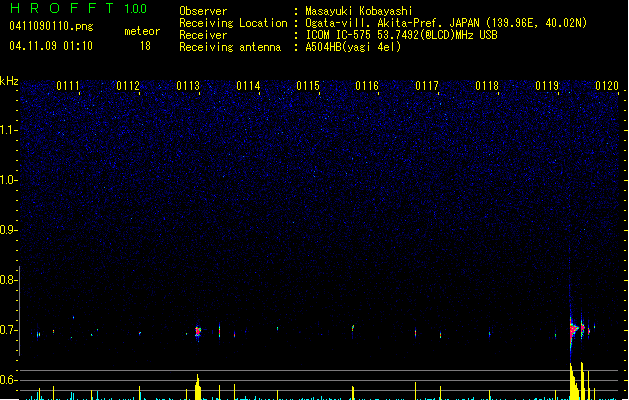629x400 pixels.
Task: Click the 0.6 kHz frequency label
Action: pos(8,380)
